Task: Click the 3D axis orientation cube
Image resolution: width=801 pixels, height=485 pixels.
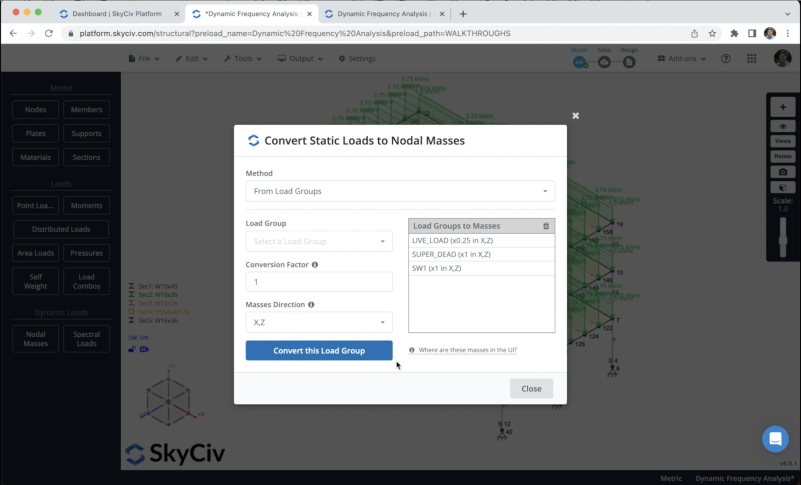Action: pyautogui.click(x=169, y=400)
